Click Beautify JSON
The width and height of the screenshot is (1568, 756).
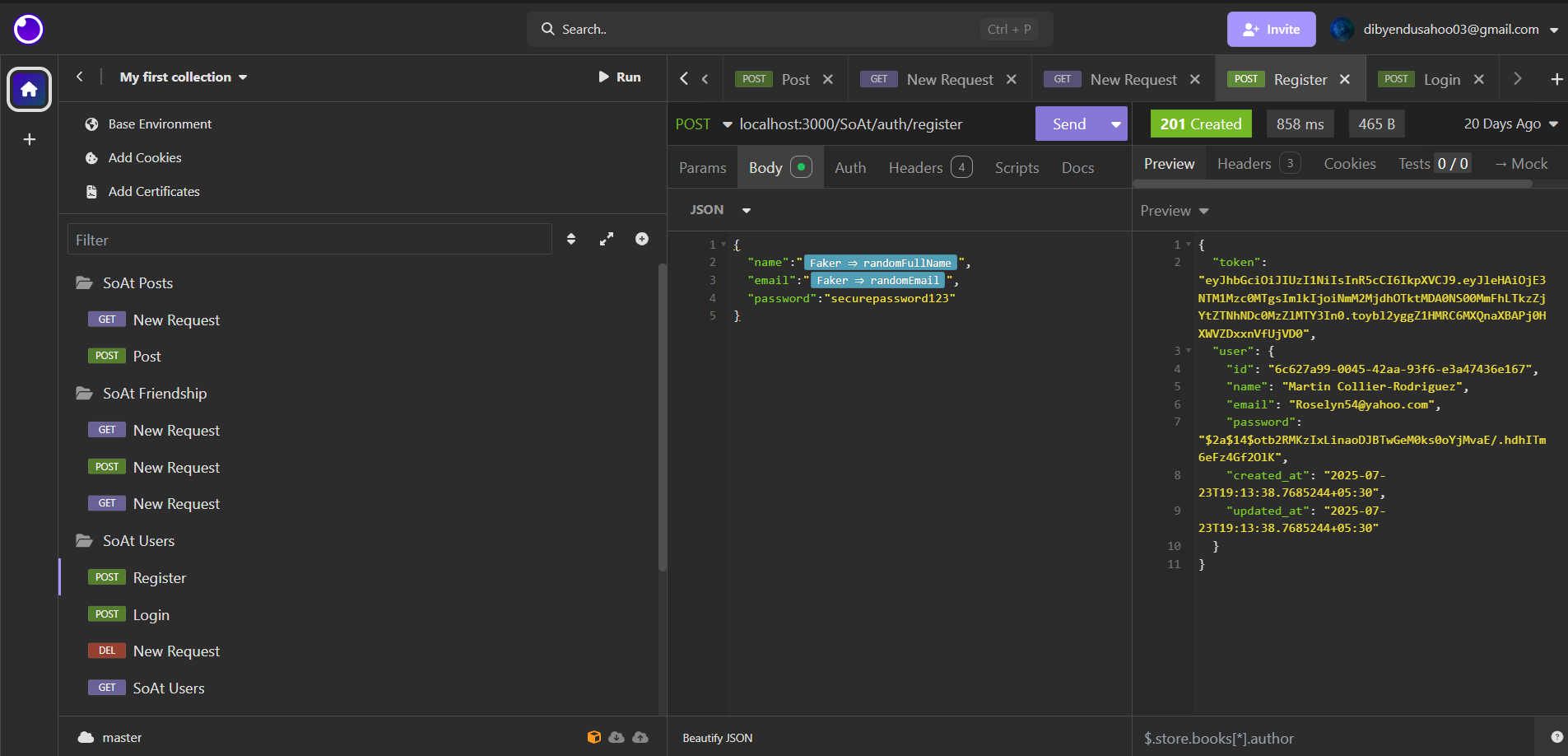[717, 738]
